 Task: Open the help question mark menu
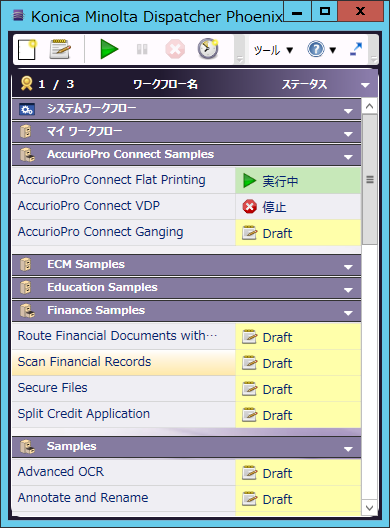tap(321, 50)
